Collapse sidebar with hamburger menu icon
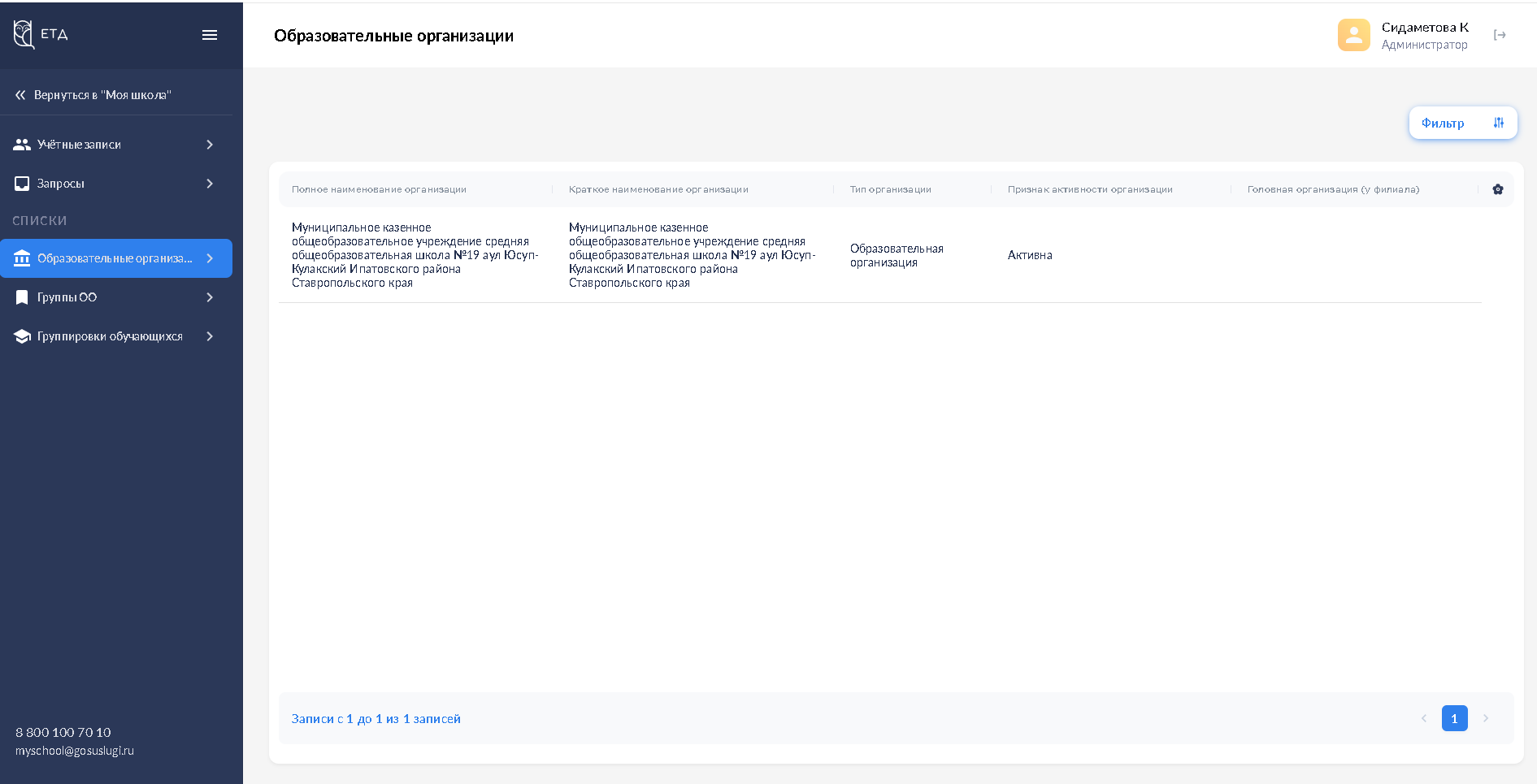The height and width of the screenshot is (784, 1537). point(210,35)
